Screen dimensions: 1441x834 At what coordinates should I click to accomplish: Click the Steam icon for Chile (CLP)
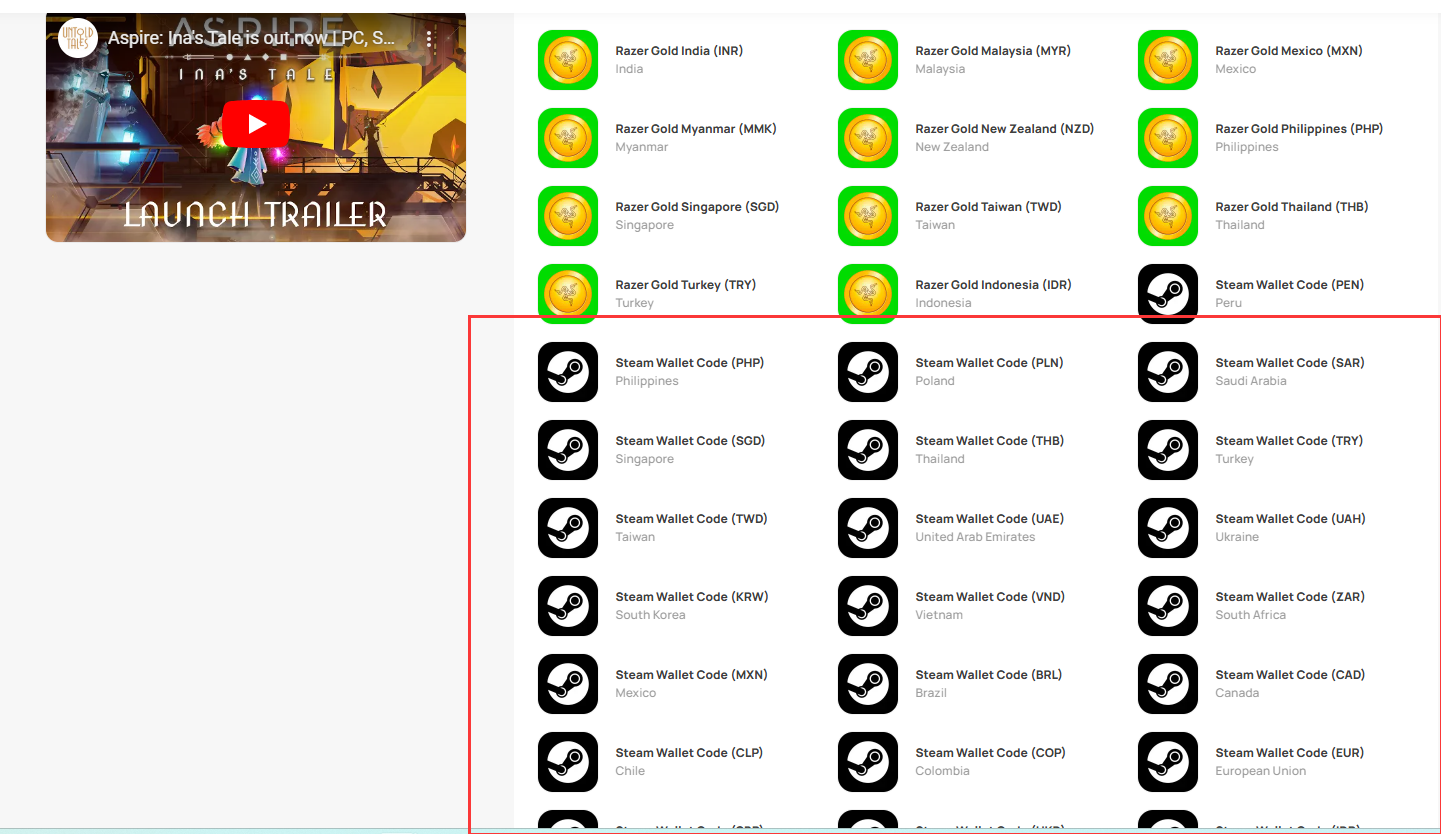pyautogui.click(x=568, y=762)
